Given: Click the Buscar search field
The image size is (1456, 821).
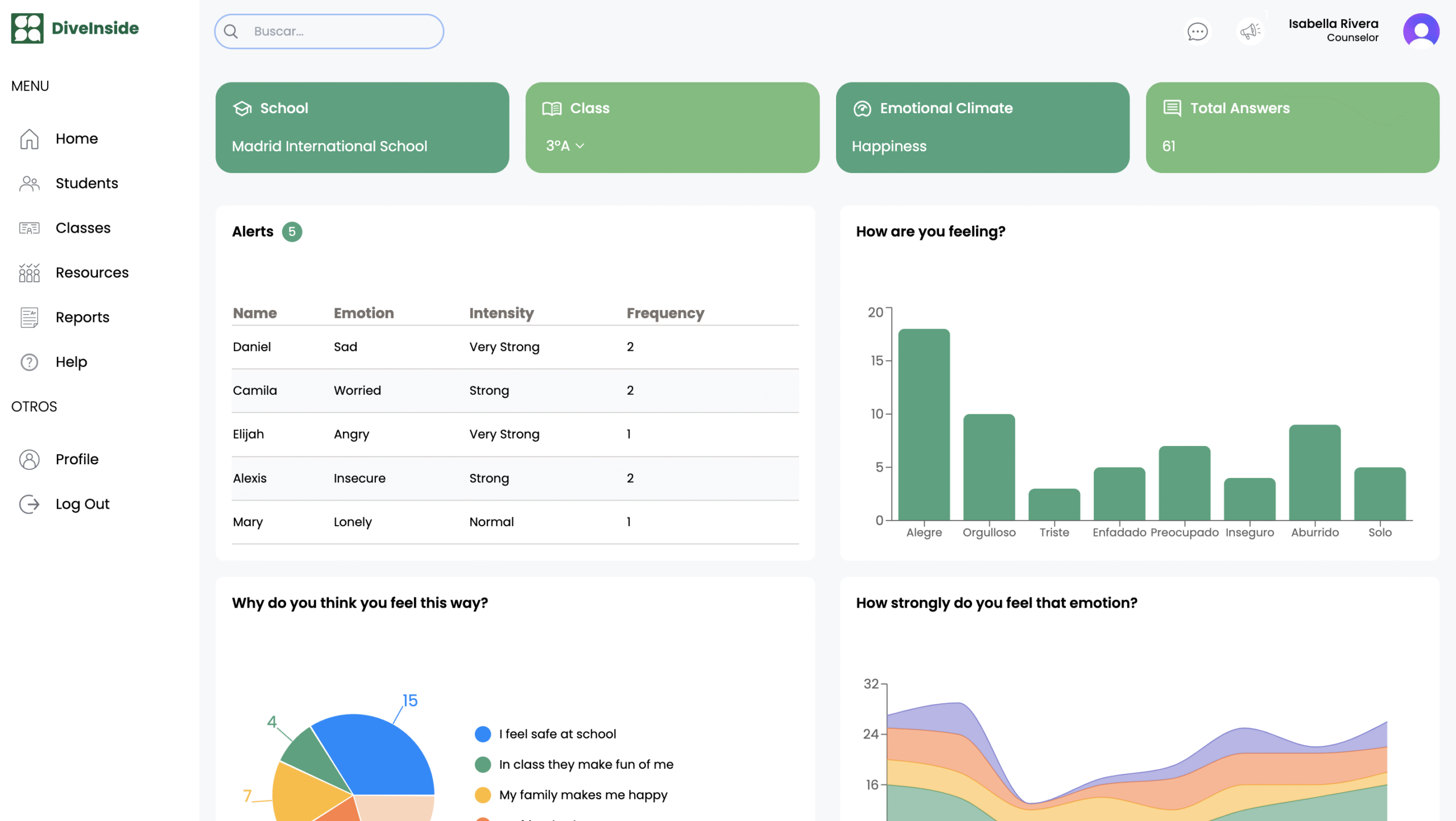Looking at the screenshot, I should point(329,31).
